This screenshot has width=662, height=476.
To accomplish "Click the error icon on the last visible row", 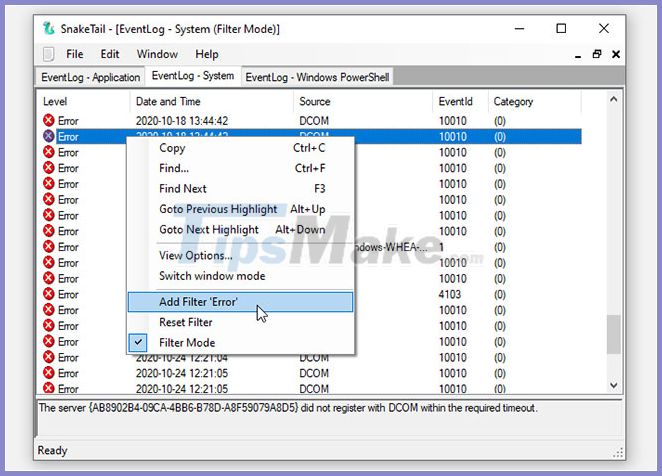I will pyautogui.click(x=49, y=388).
